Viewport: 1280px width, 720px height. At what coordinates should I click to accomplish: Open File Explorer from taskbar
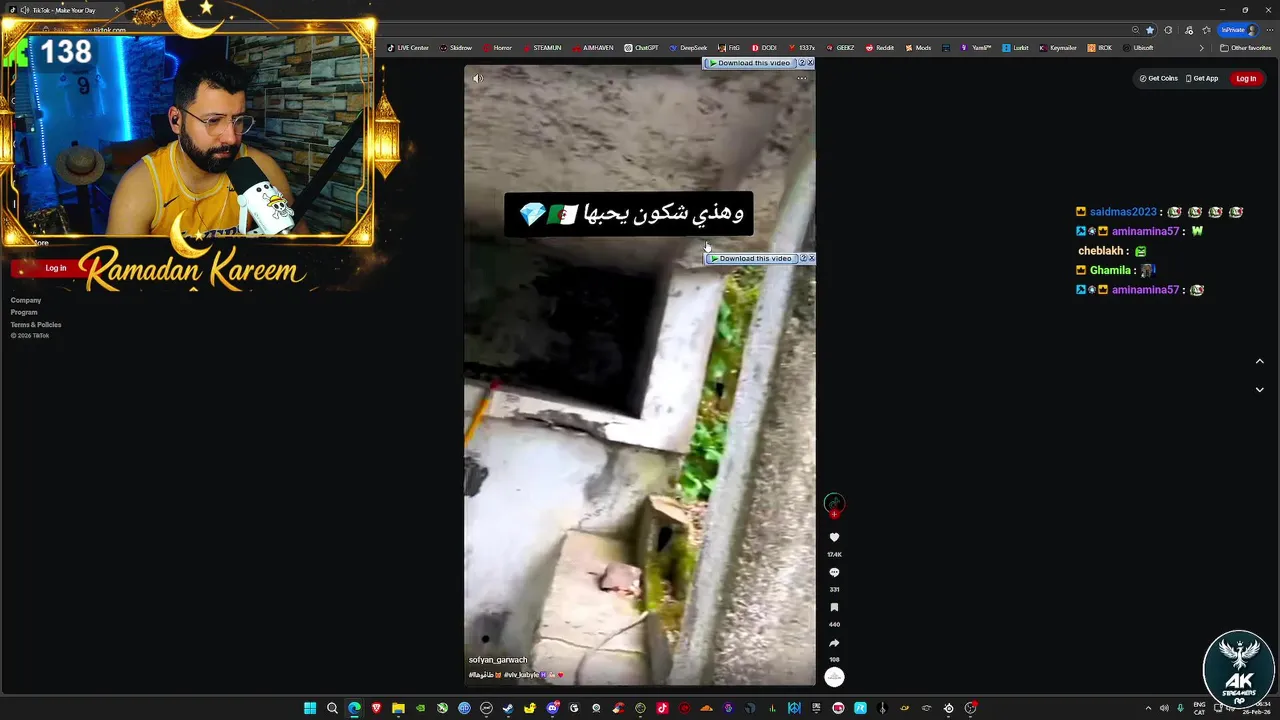[398, 708]
